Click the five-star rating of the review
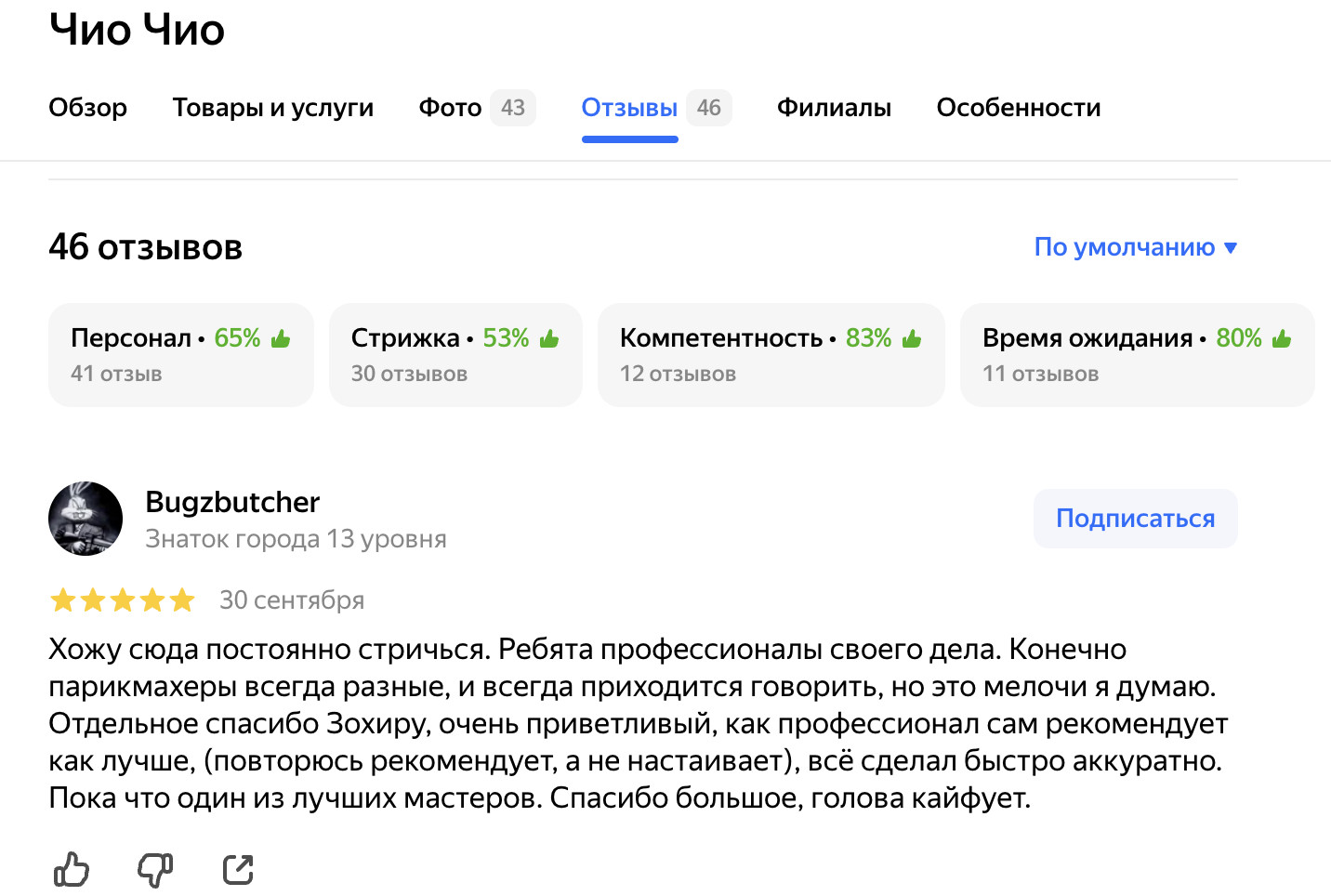The height and width of the screenshot is (896, 1331). click(x=122, y=600)
